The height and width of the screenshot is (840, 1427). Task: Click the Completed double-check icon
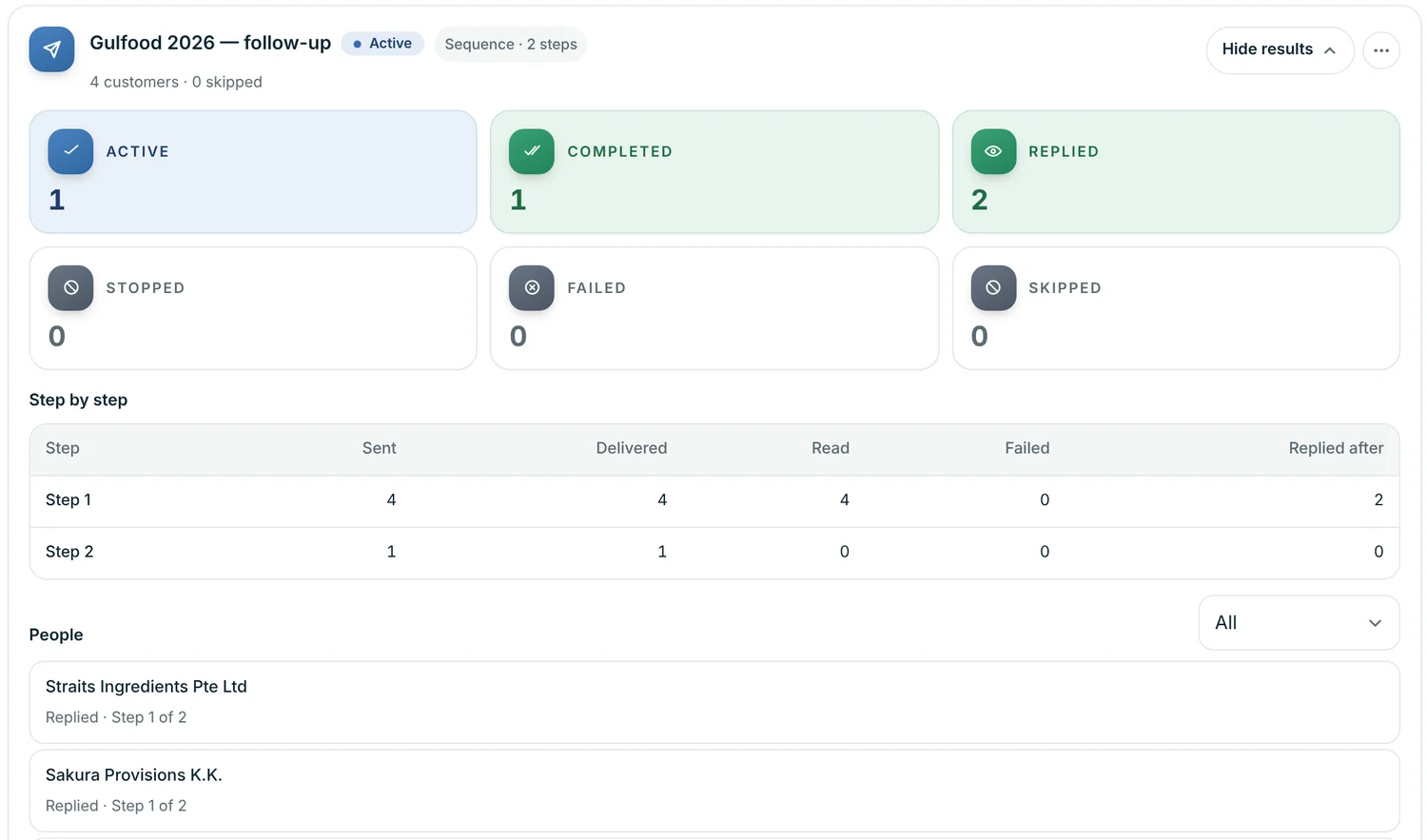pos(532,151)
